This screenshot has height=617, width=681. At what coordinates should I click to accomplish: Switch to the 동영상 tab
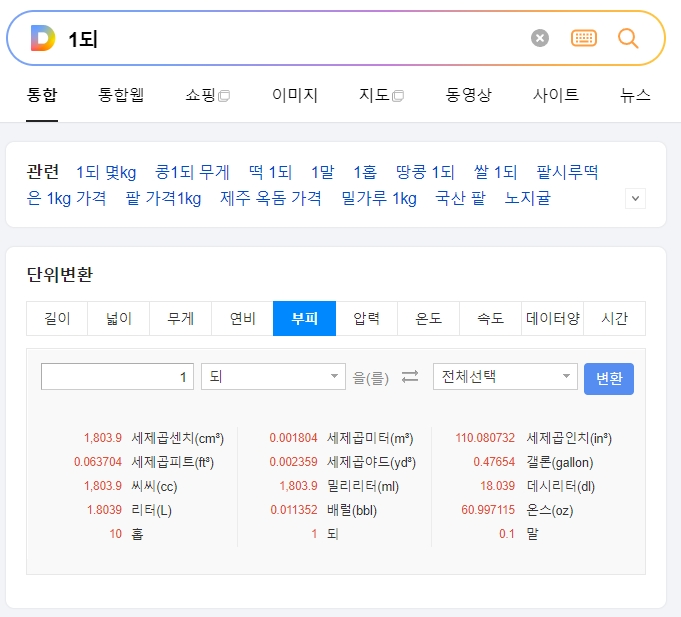(x=468, y=95)
